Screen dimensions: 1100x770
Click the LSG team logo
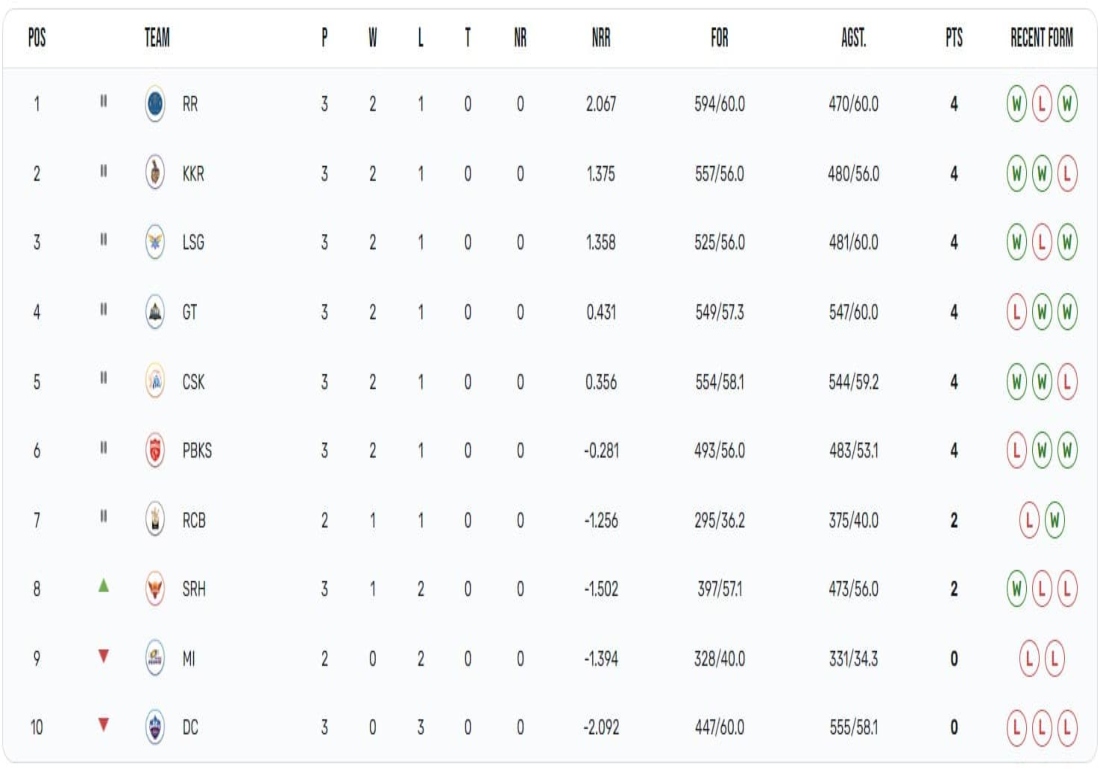pos(155,242)
